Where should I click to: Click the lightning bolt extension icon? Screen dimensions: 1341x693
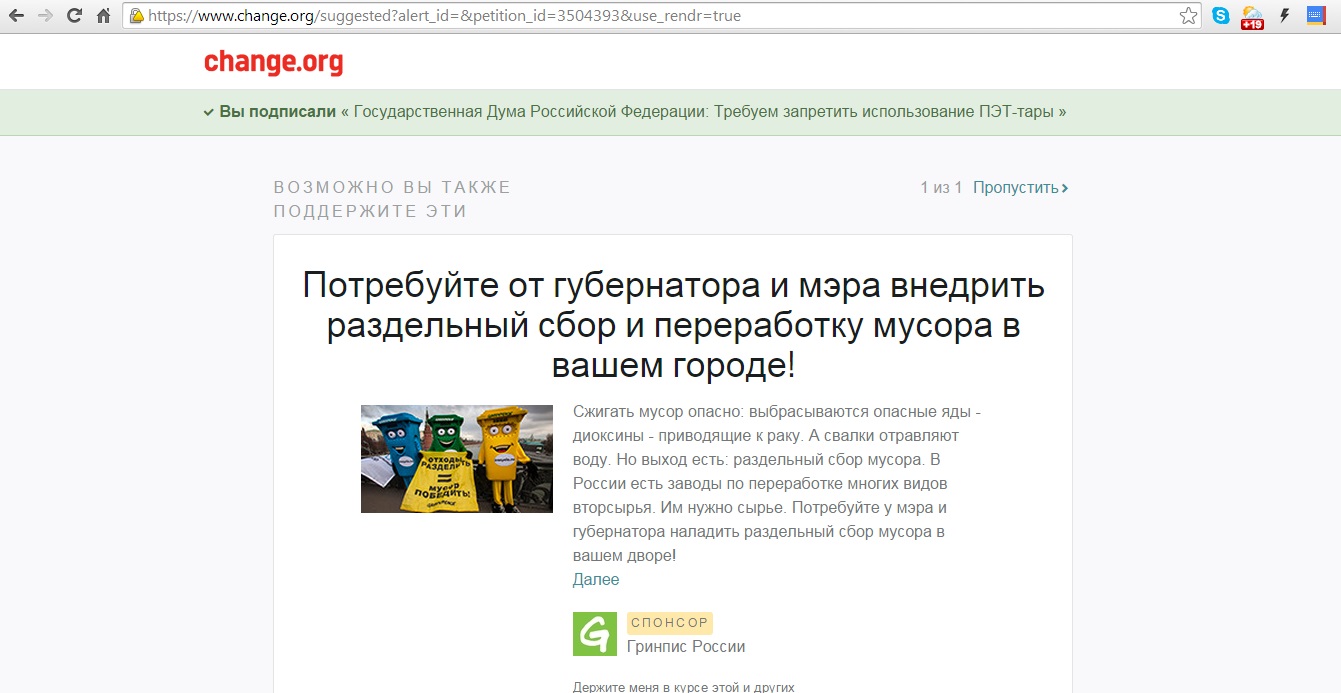point(1285,16)
